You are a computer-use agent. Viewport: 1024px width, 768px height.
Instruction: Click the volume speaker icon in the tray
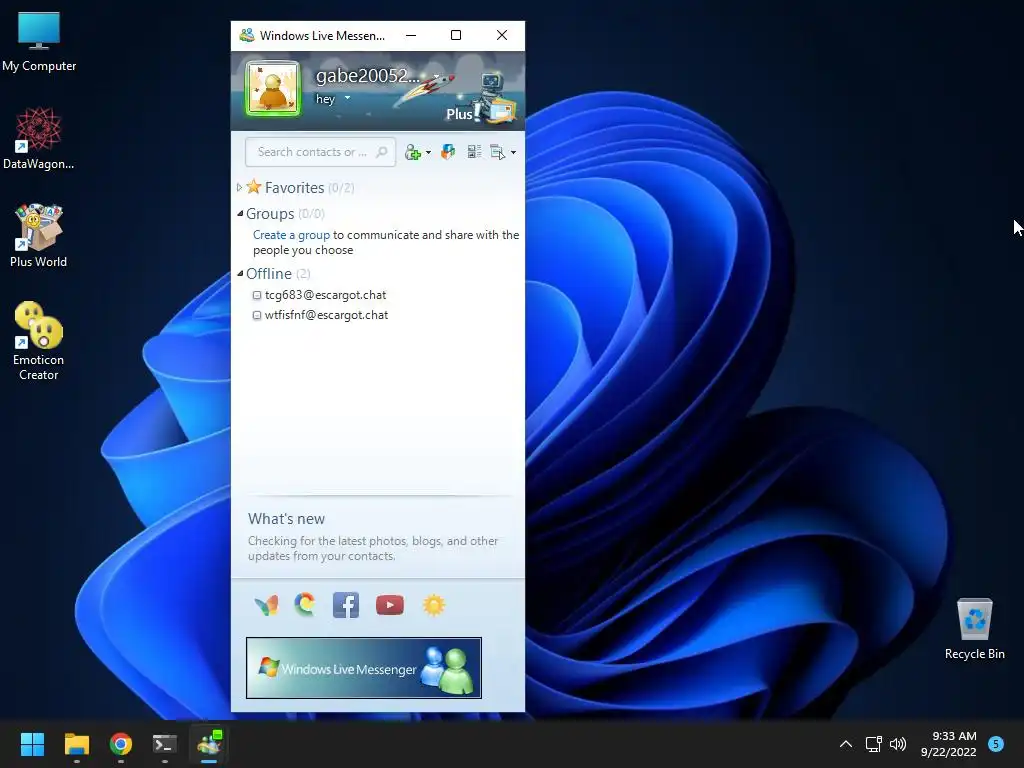tap(898, 744)
